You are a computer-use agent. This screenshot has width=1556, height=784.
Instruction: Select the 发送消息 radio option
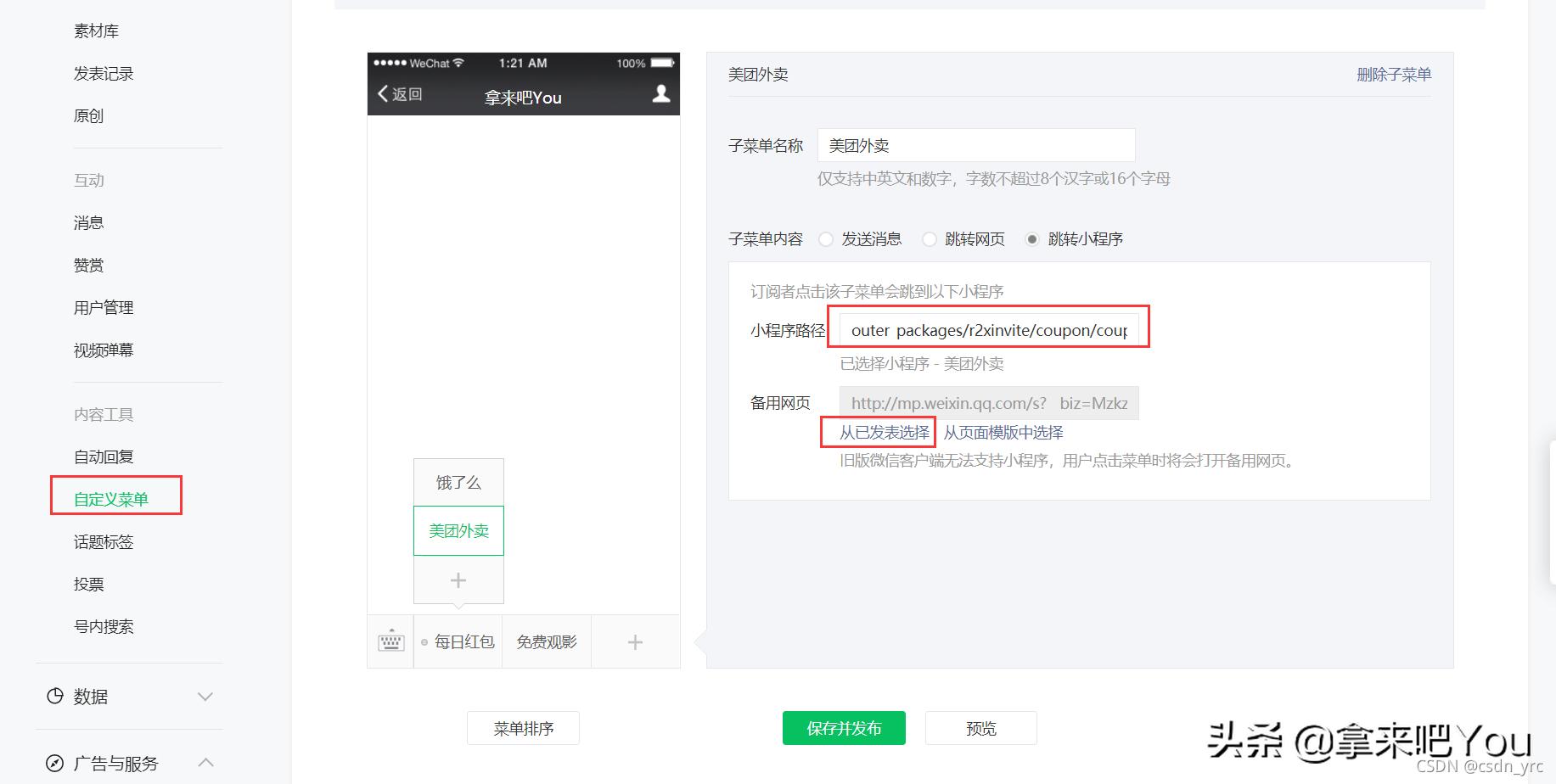pyautogui.click(x=826, y=239)
